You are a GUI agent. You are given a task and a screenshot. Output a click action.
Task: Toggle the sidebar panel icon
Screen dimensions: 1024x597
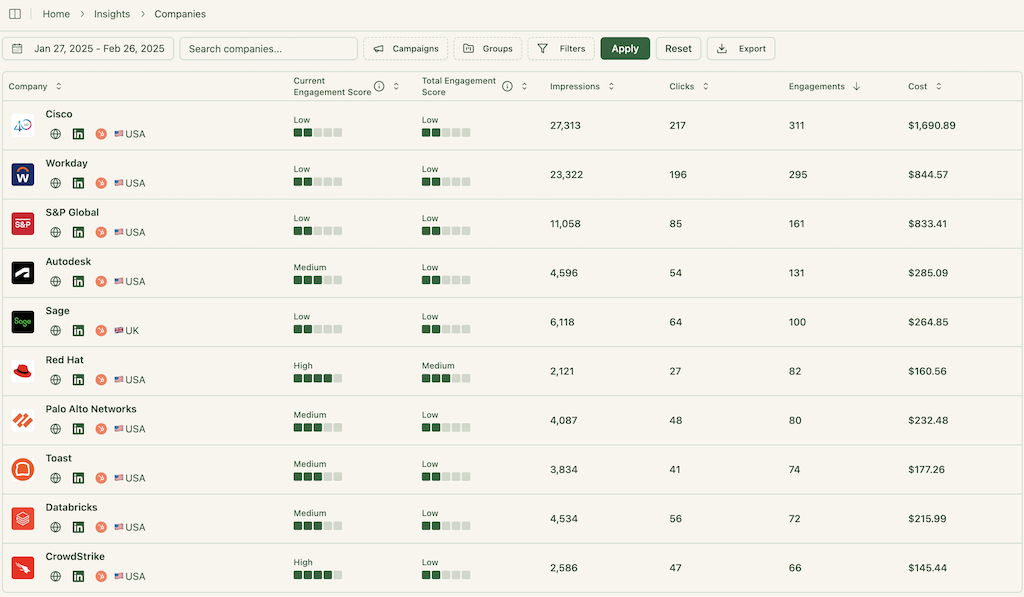point(14,14)
